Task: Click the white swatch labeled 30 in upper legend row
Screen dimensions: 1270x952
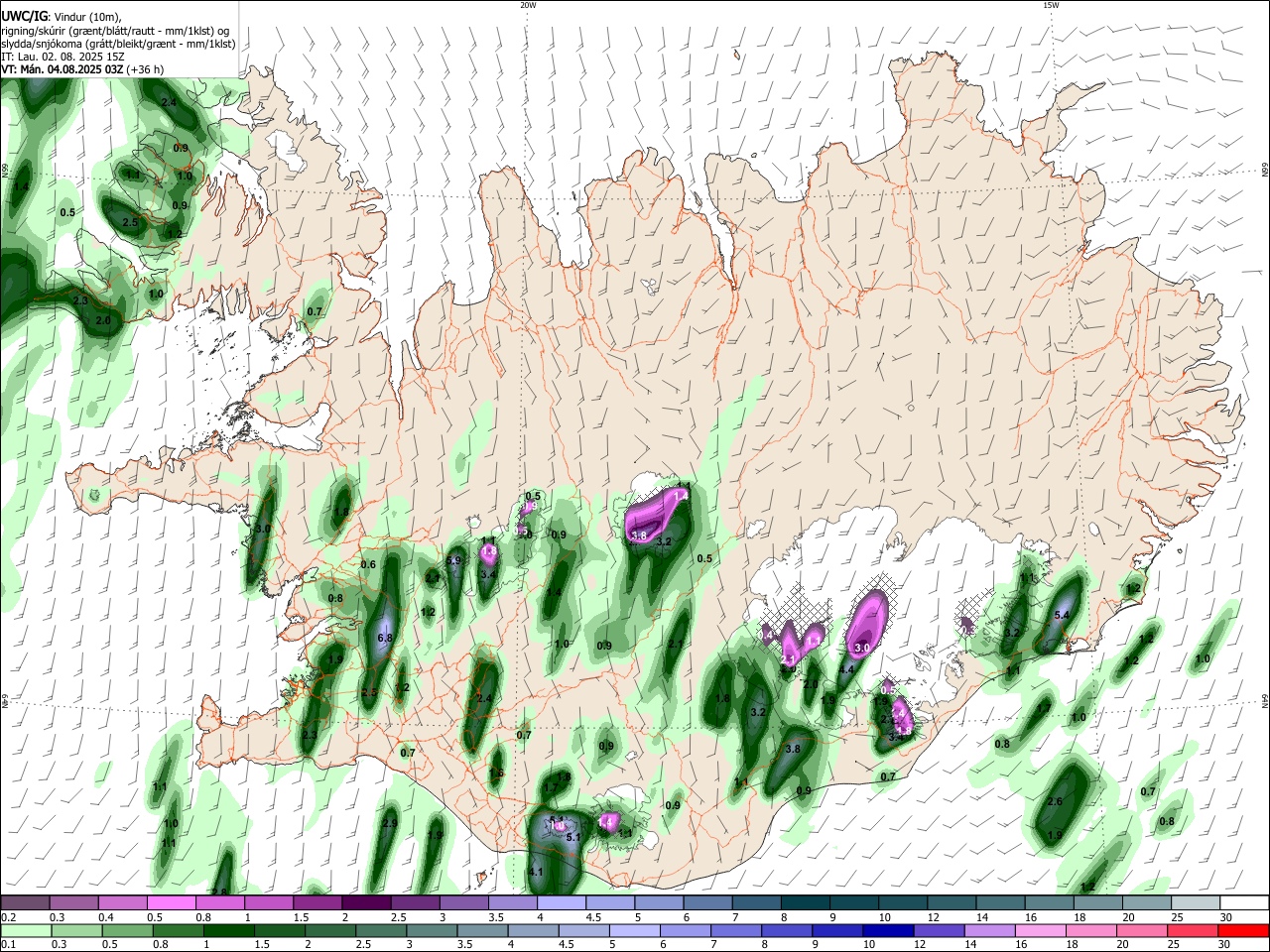Action: (x=1245, y=903)
